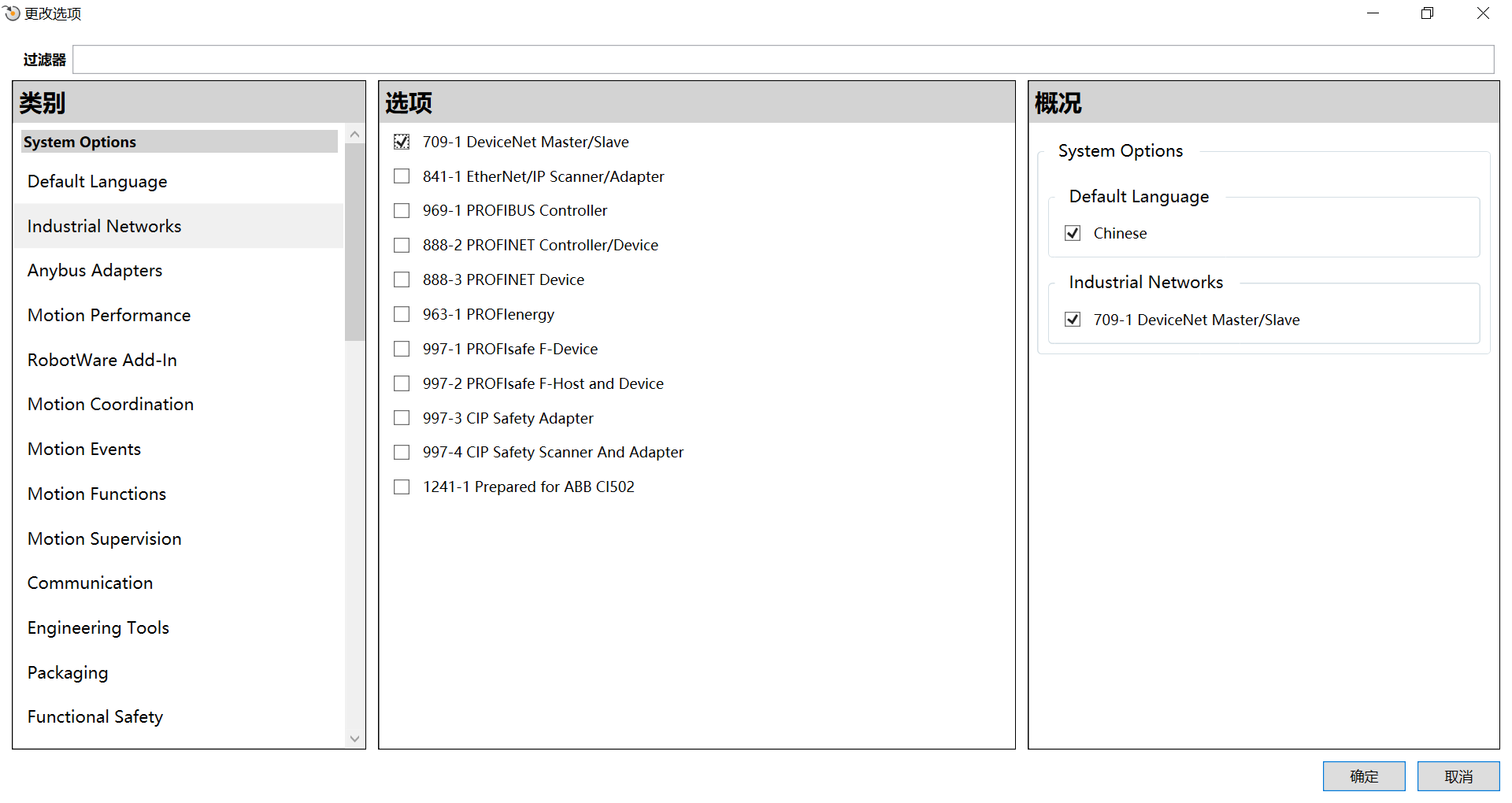This screenshot has width=1512, height=803.
Task: Click the 确定 confirm button
Action: 1364,776
